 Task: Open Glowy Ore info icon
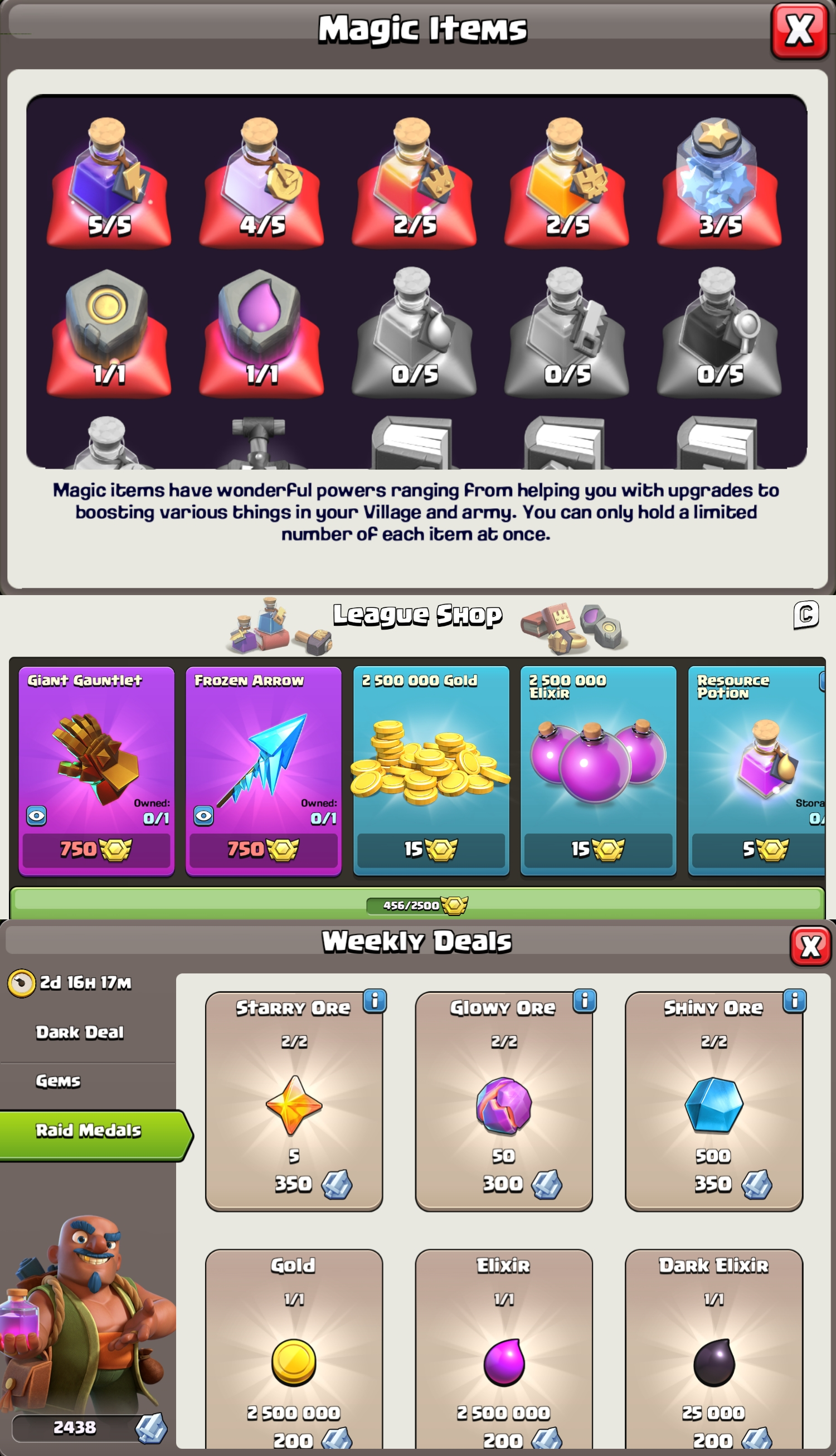pyautogui.click(x=585, y=1001)
